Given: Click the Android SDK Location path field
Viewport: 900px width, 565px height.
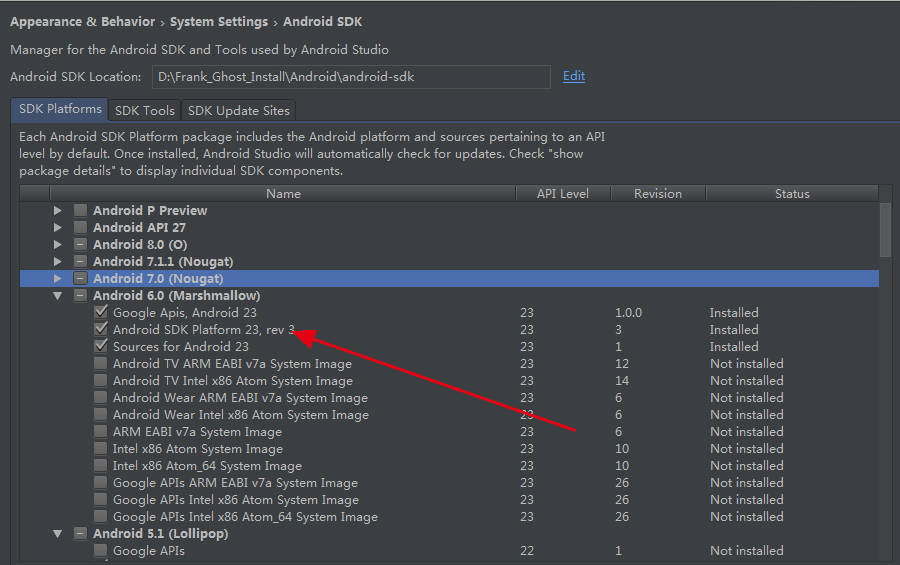Looking at the screenshot, I should click(351, 77).
